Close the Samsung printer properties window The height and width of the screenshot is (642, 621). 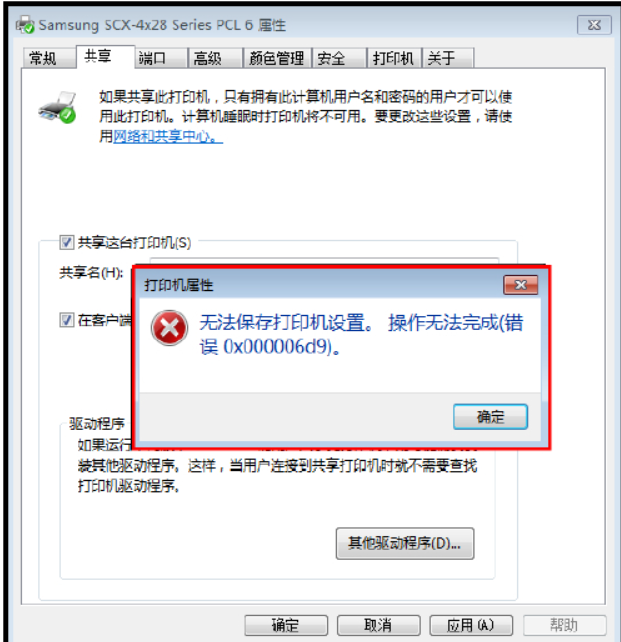pos(594,25)
